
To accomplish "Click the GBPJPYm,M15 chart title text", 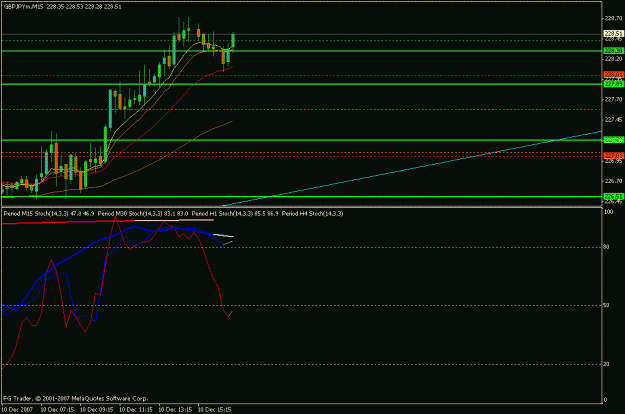I will pyautogui.click(x=23, y=6).
